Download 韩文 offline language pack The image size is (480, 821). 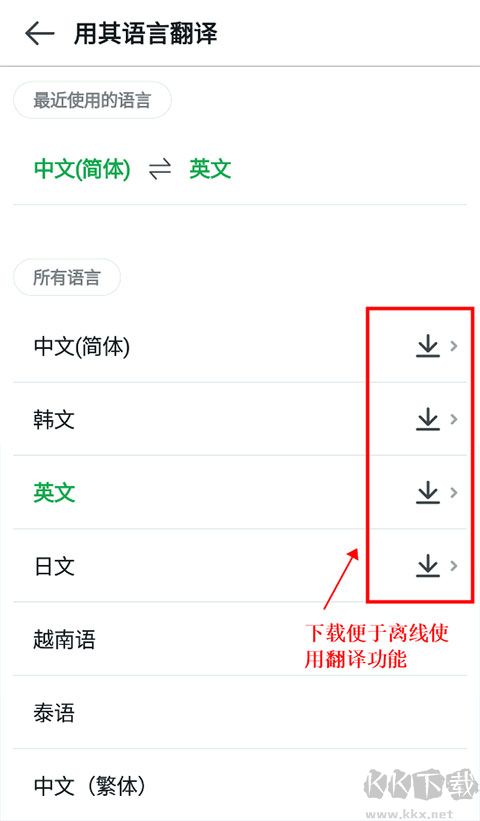pyautogui.click(x=428, y=419)
